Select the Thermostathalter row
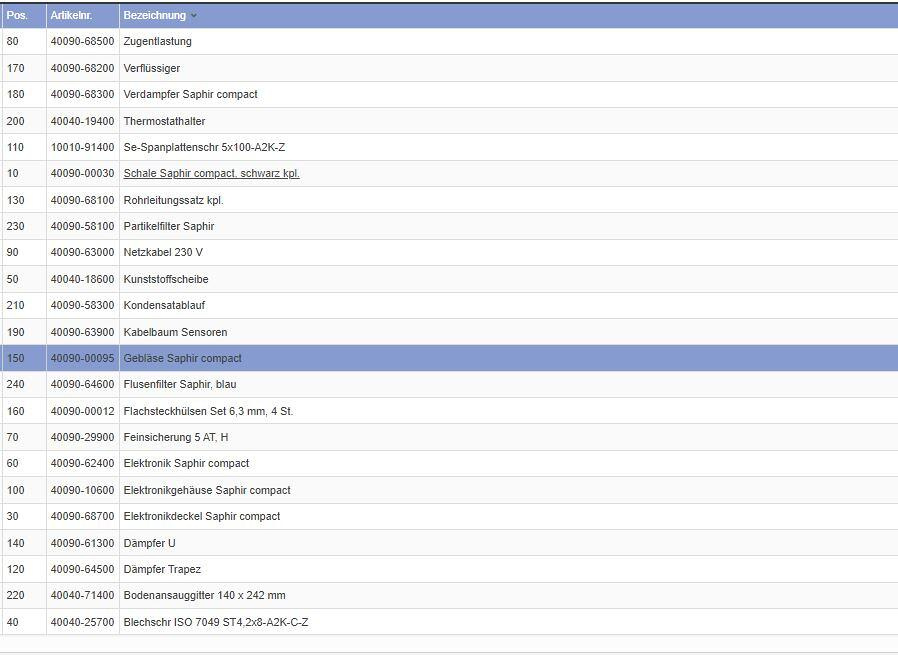 click(164, 121)
